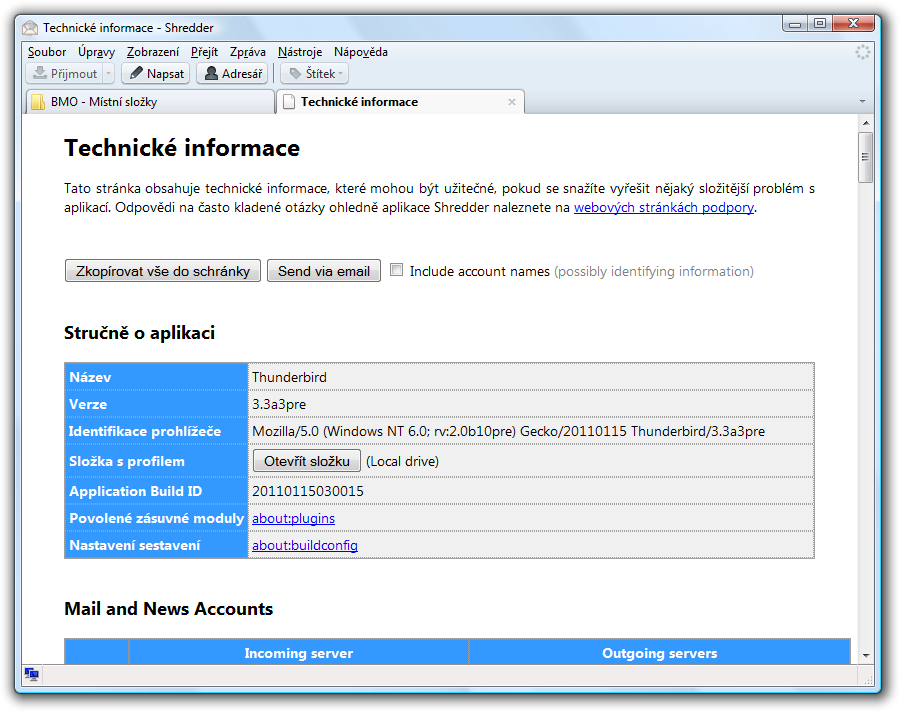Screen dimensions: 900x712
Task: Click the vertical scrollbar thumb
Action: [866, 157]
